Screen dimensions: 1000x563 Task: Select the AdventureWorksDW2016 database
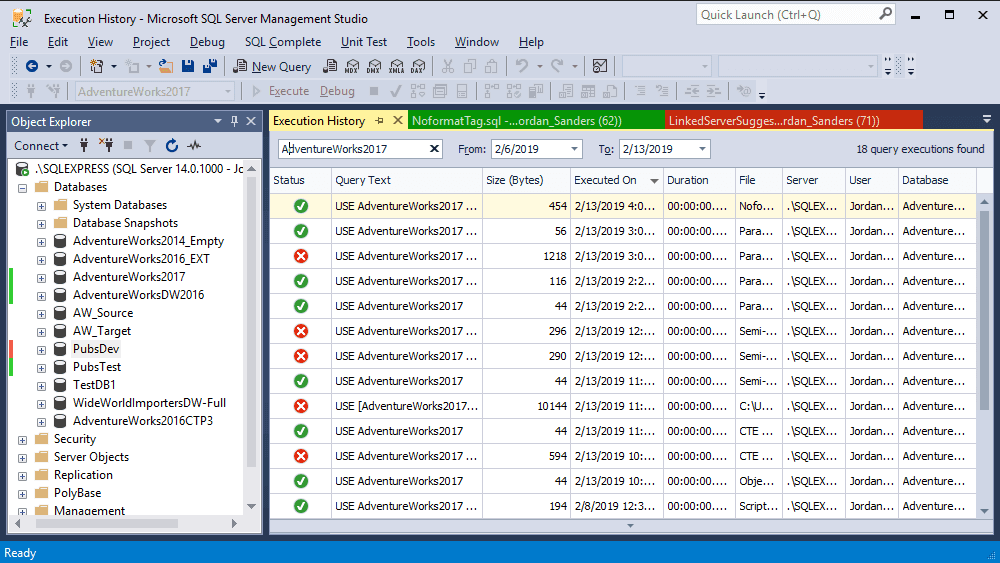(x=138, y=295)
